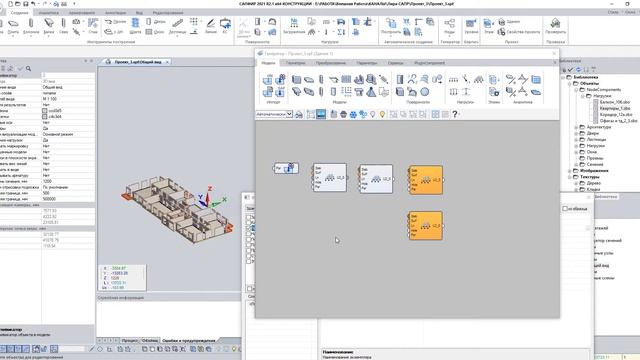The height and width of the screenshot is (360, 640).
Task: Pick the Линия line tool
Action: point(211,27)
